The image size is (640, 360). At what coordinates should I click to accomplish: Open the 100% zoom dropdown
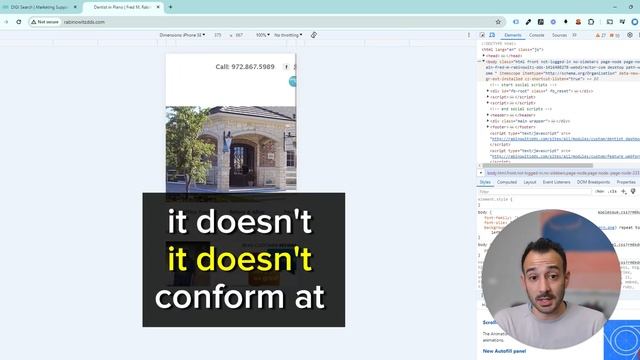point(262,35)
